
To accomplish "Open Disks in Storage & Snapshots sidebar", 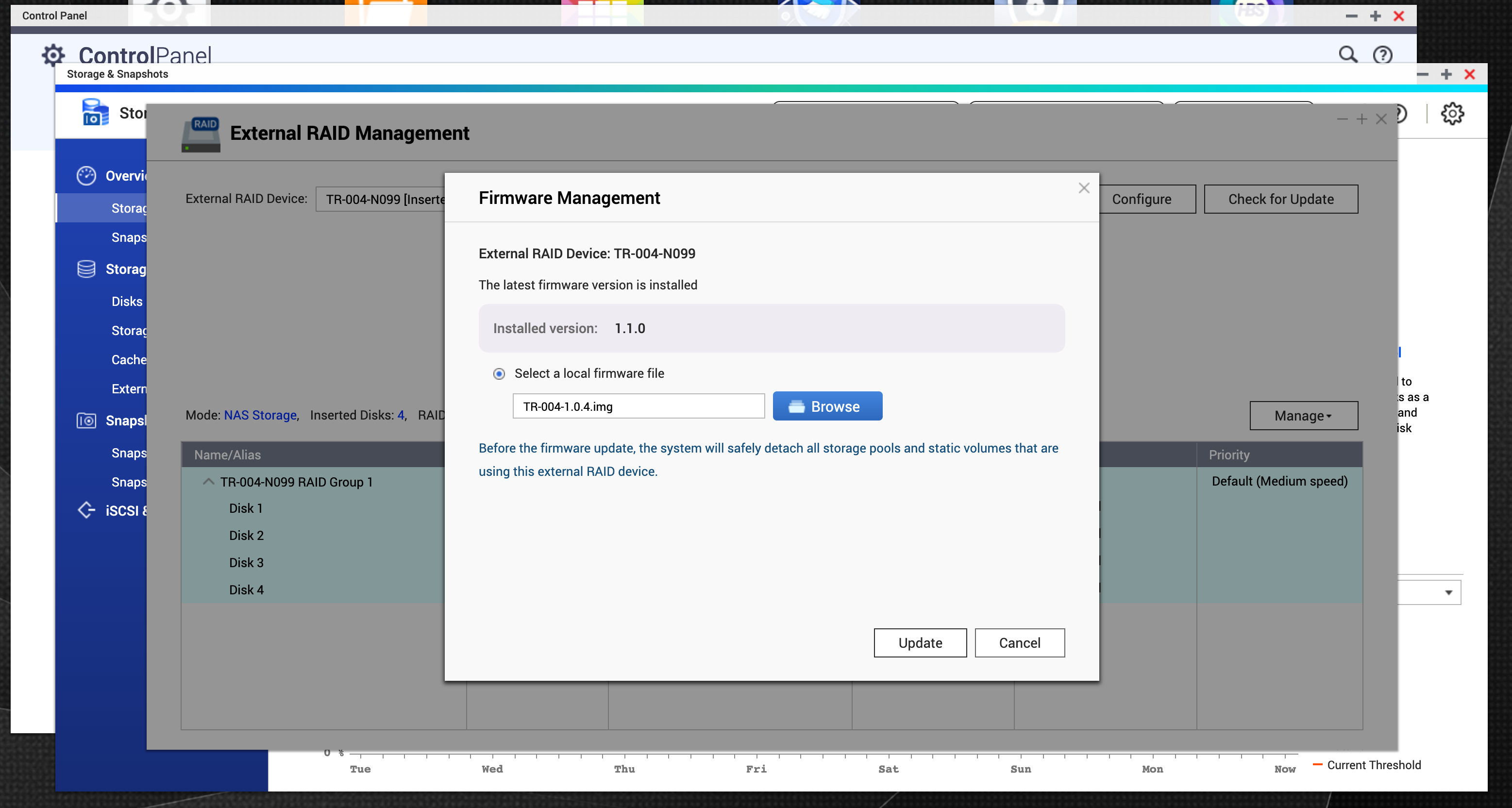I will point(127,301).
